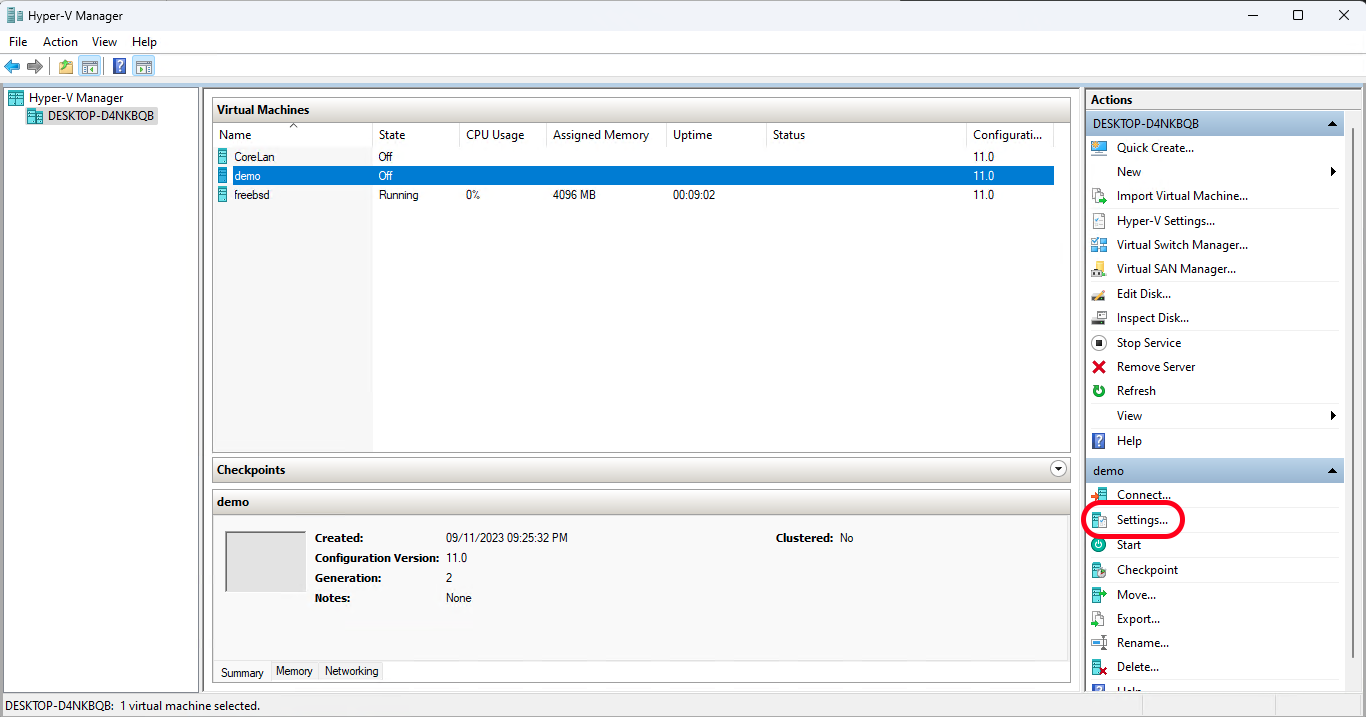Click the Virtual Switch Manager icon
Image resolution: width=1366 pixels, height=717 pixels.
click(x=1099, y=245)
